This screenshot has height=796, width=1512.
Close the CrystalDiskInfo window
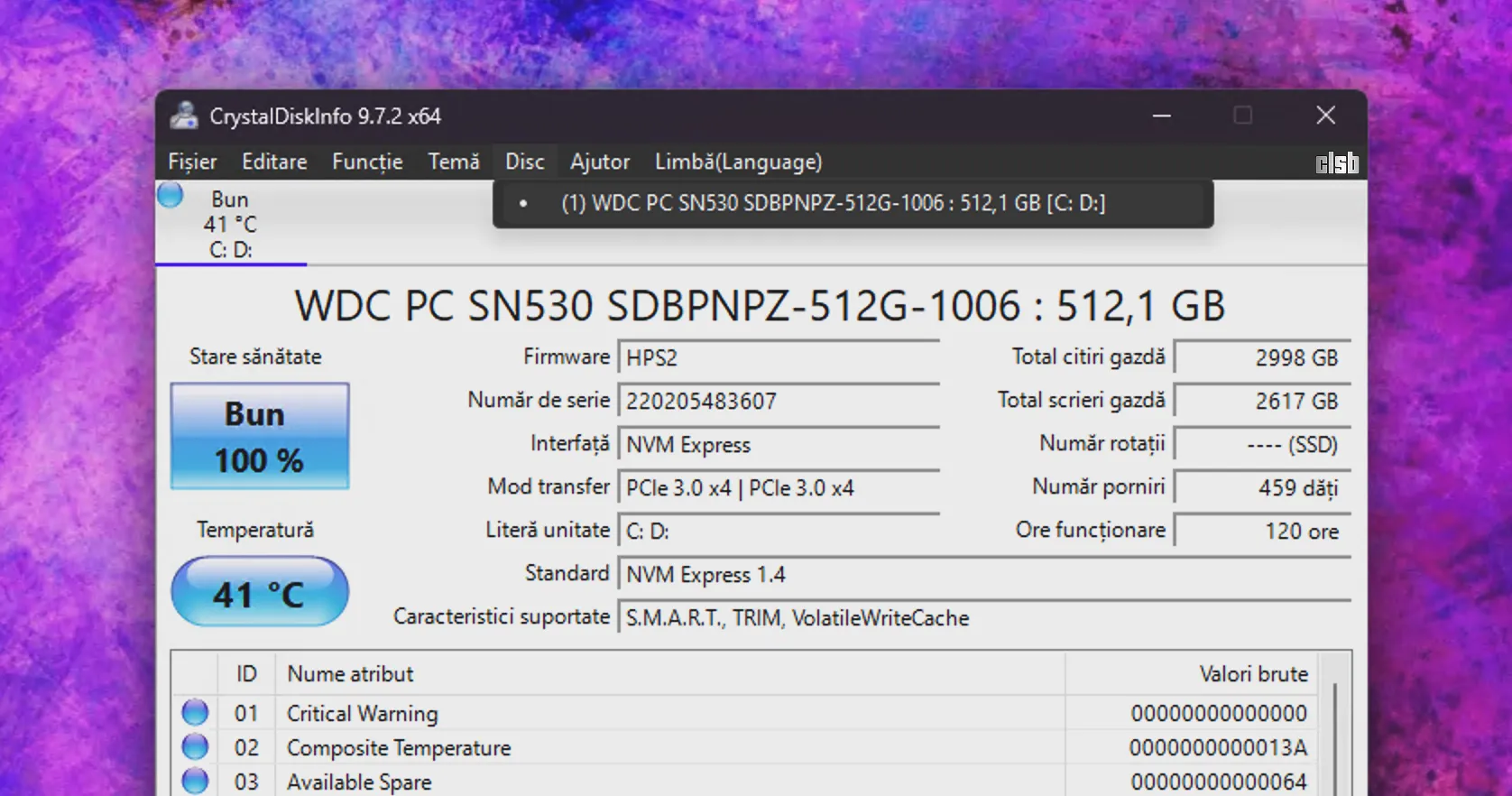pyautogui.click(x=1325, y=116)
